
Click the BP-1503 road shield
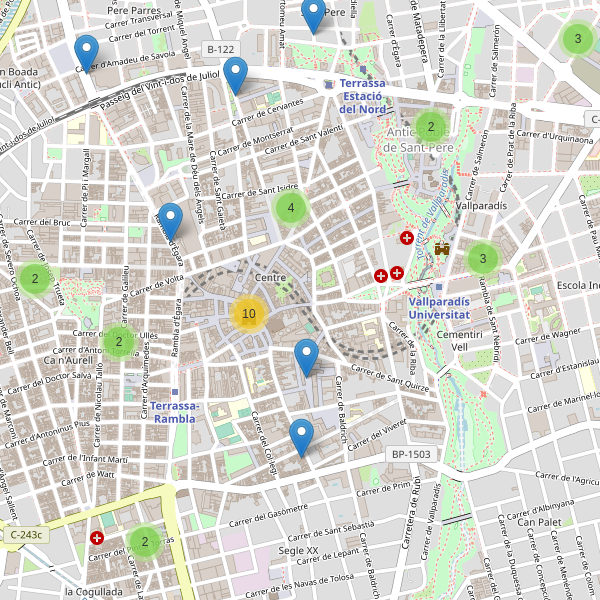point(411,454)
